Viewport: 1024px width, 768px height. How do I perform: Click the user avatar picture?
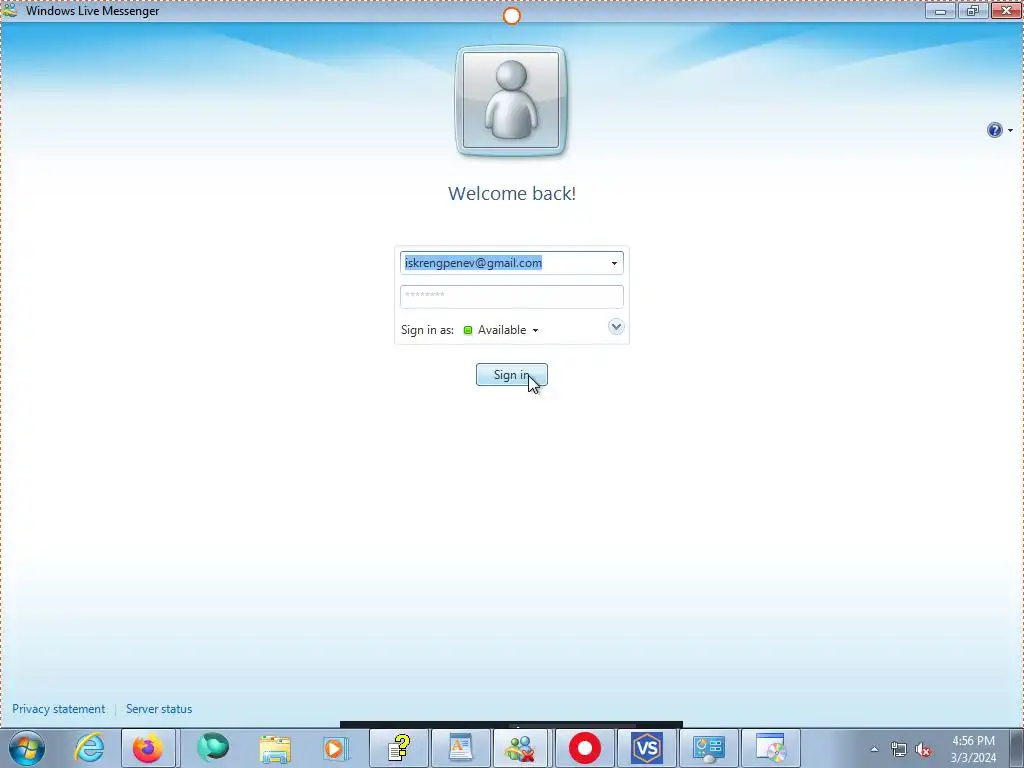click(511, 101)
